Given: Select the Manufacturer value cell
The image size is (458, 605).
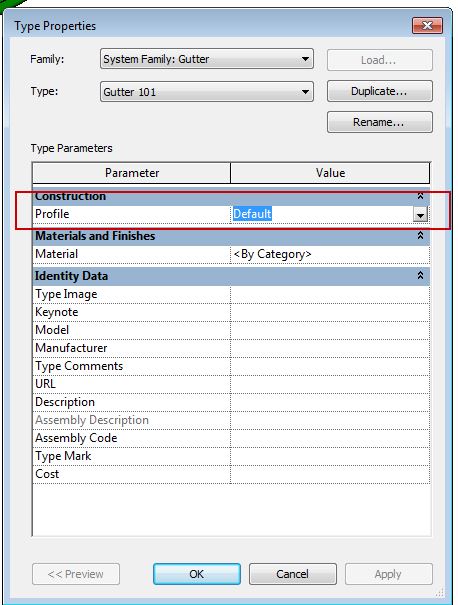Looking at the screenshot, I should pyautogui.click(x=330, y=348).
